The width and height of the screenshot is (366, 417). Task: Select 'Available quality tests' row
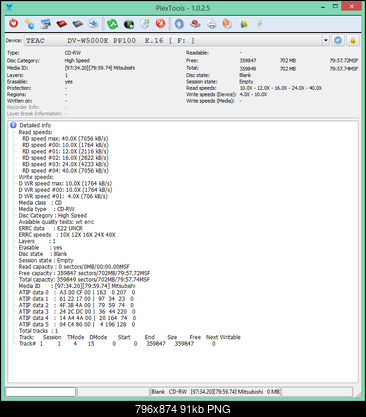pos(56,222)
